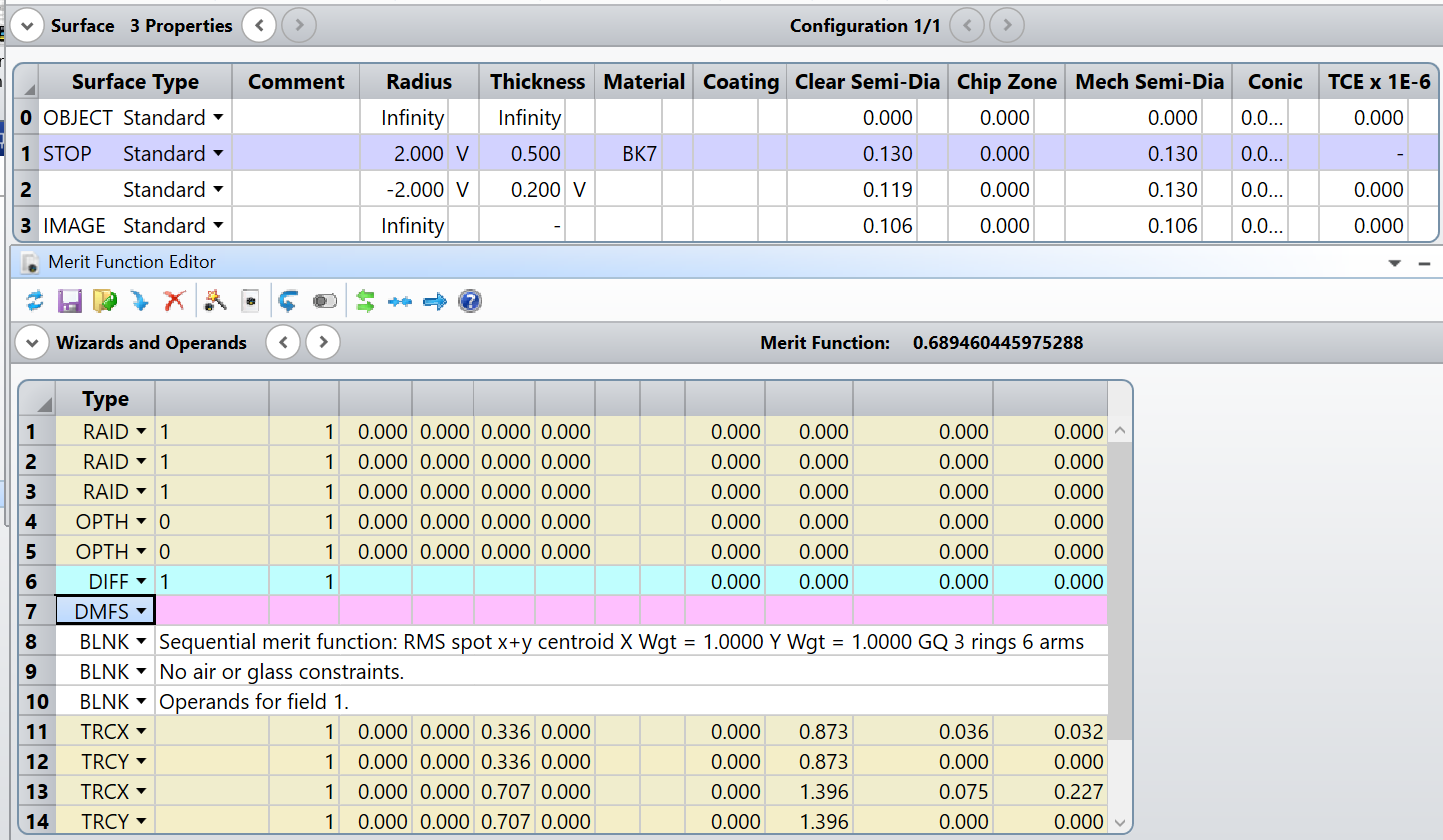This screenshot has width=1443, height=840.
Task: Click the small settings page icon beside the wand
Action: 250,301
